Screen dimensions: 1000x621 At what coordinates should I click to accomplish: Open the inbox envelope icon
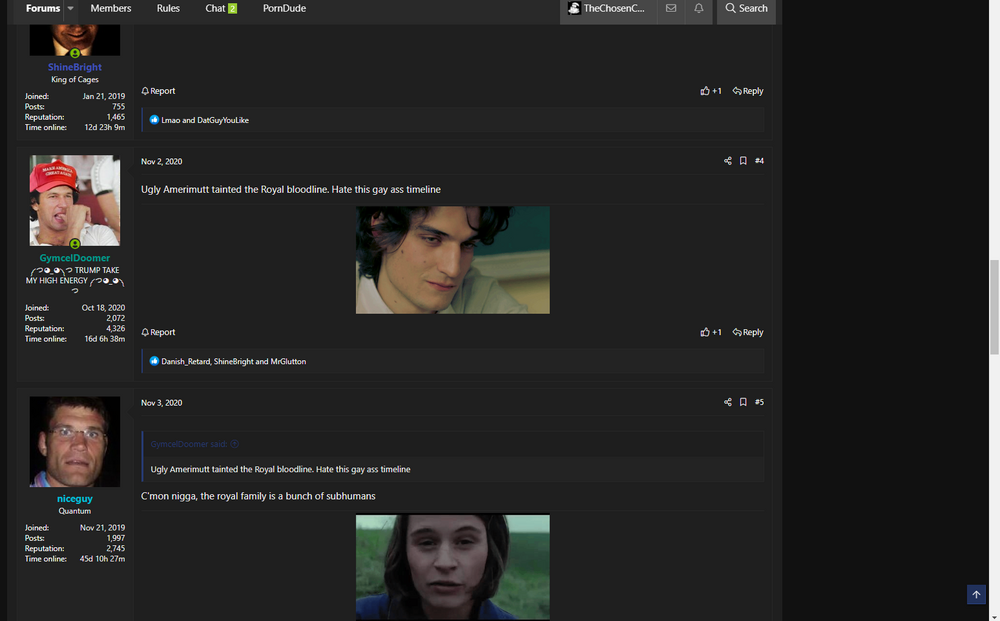point(671,8)
